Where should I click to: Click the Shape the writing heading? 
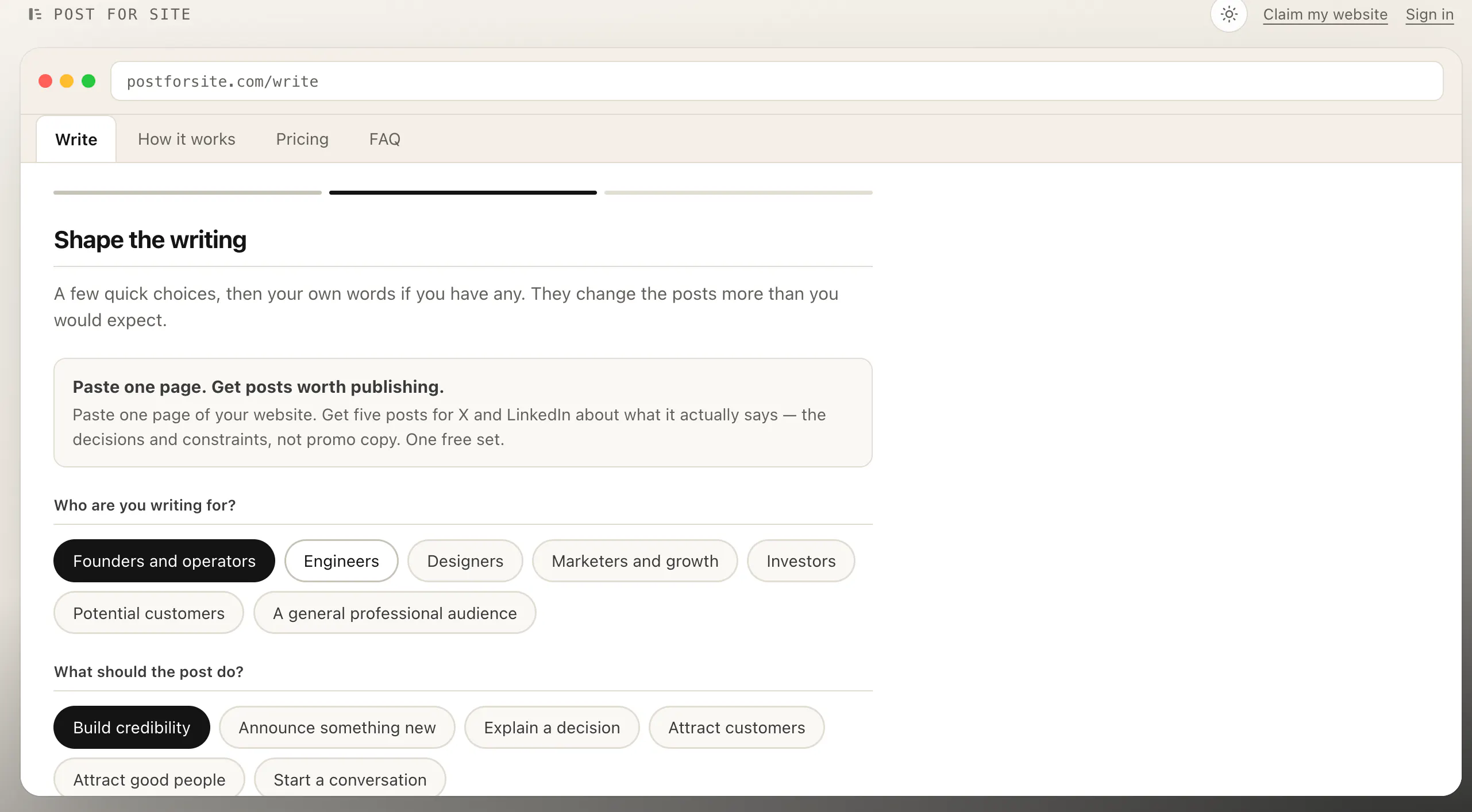coord(150,239)
